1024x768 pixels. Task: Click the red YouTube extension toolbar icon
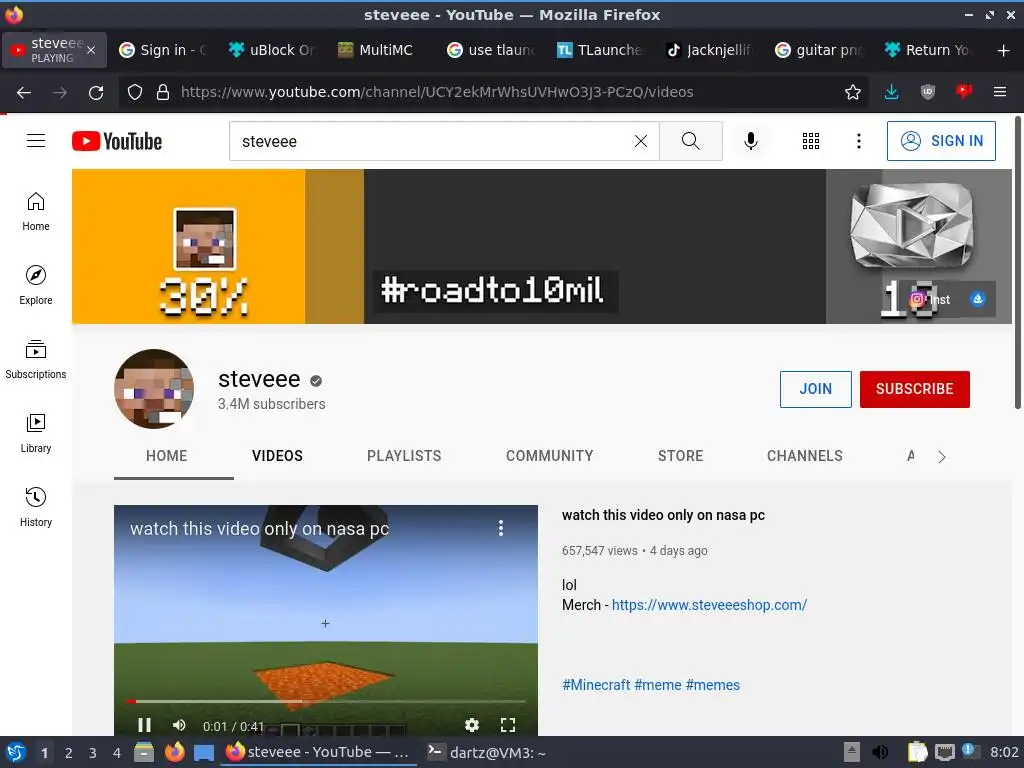963,92
